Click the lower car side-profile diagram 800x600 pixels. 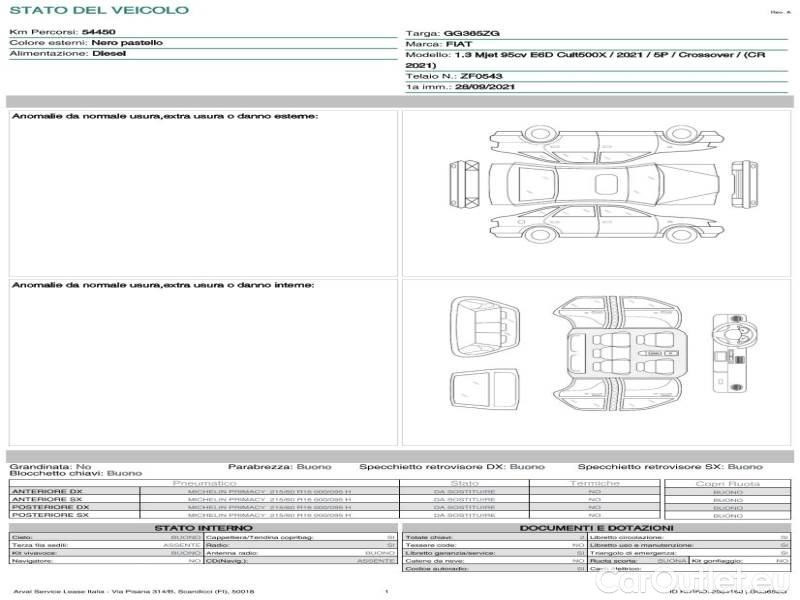[x=597, y=224]
